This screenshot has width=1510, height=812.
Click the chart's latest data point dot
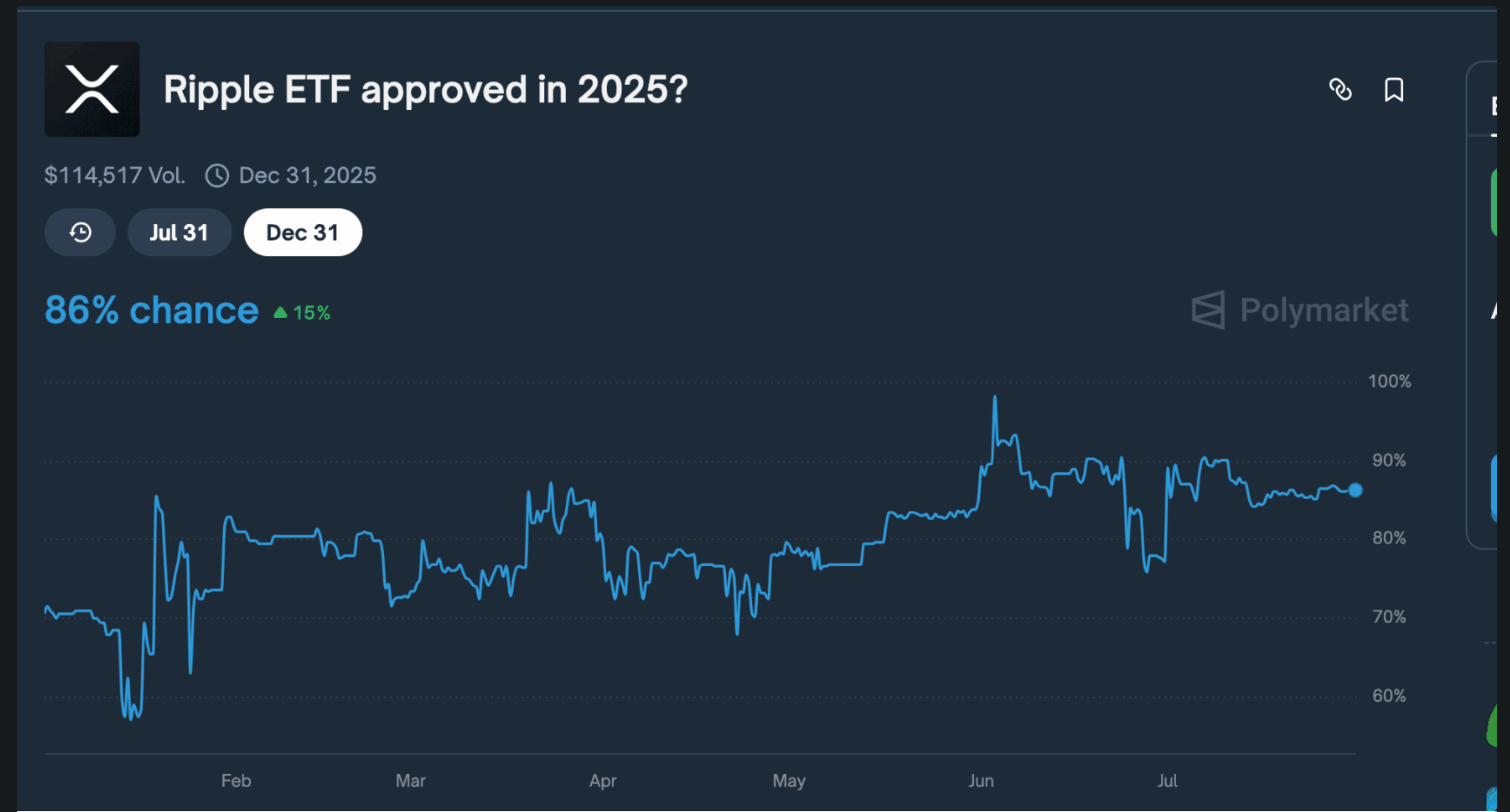[1355, 490]
